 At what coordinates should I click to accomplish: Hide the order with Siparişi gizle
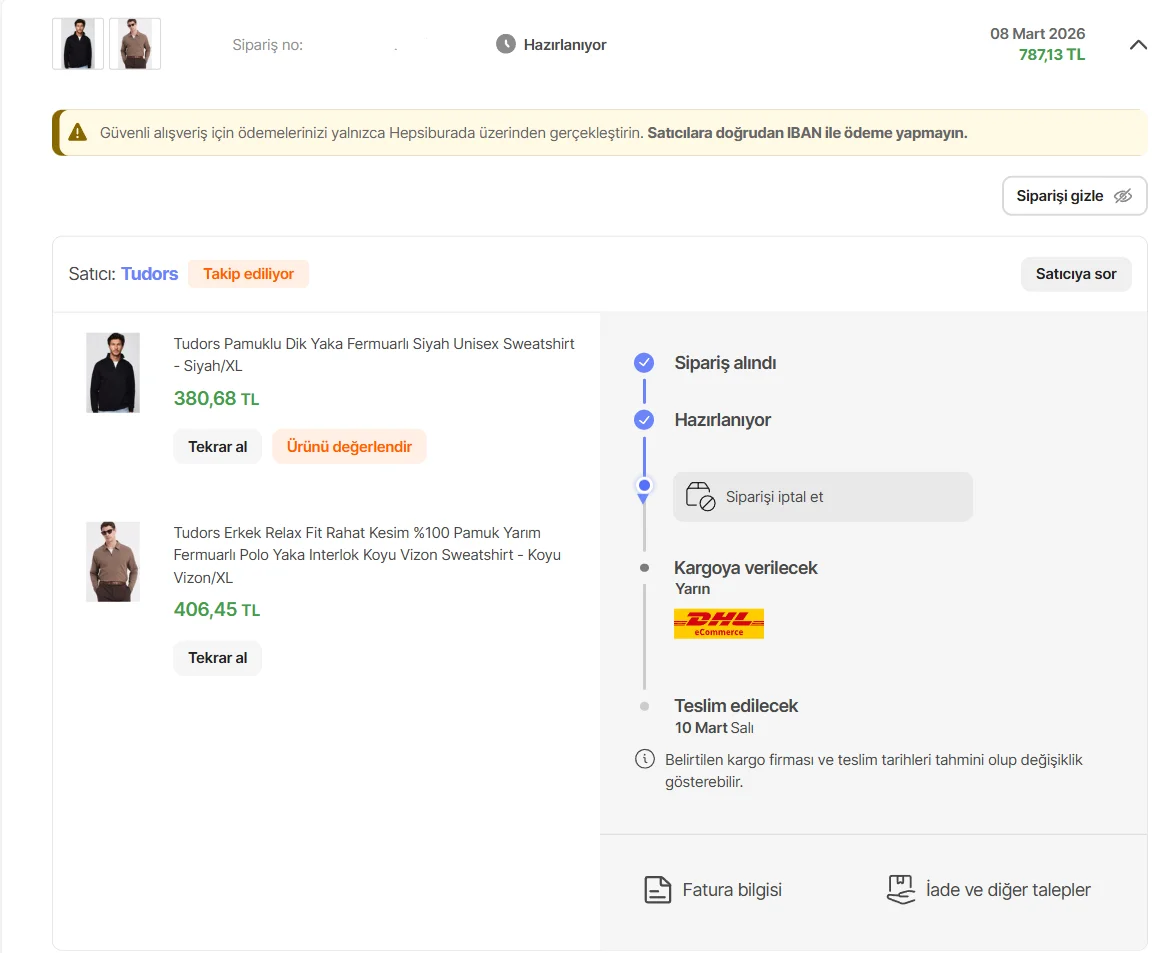pos(1074,196)
